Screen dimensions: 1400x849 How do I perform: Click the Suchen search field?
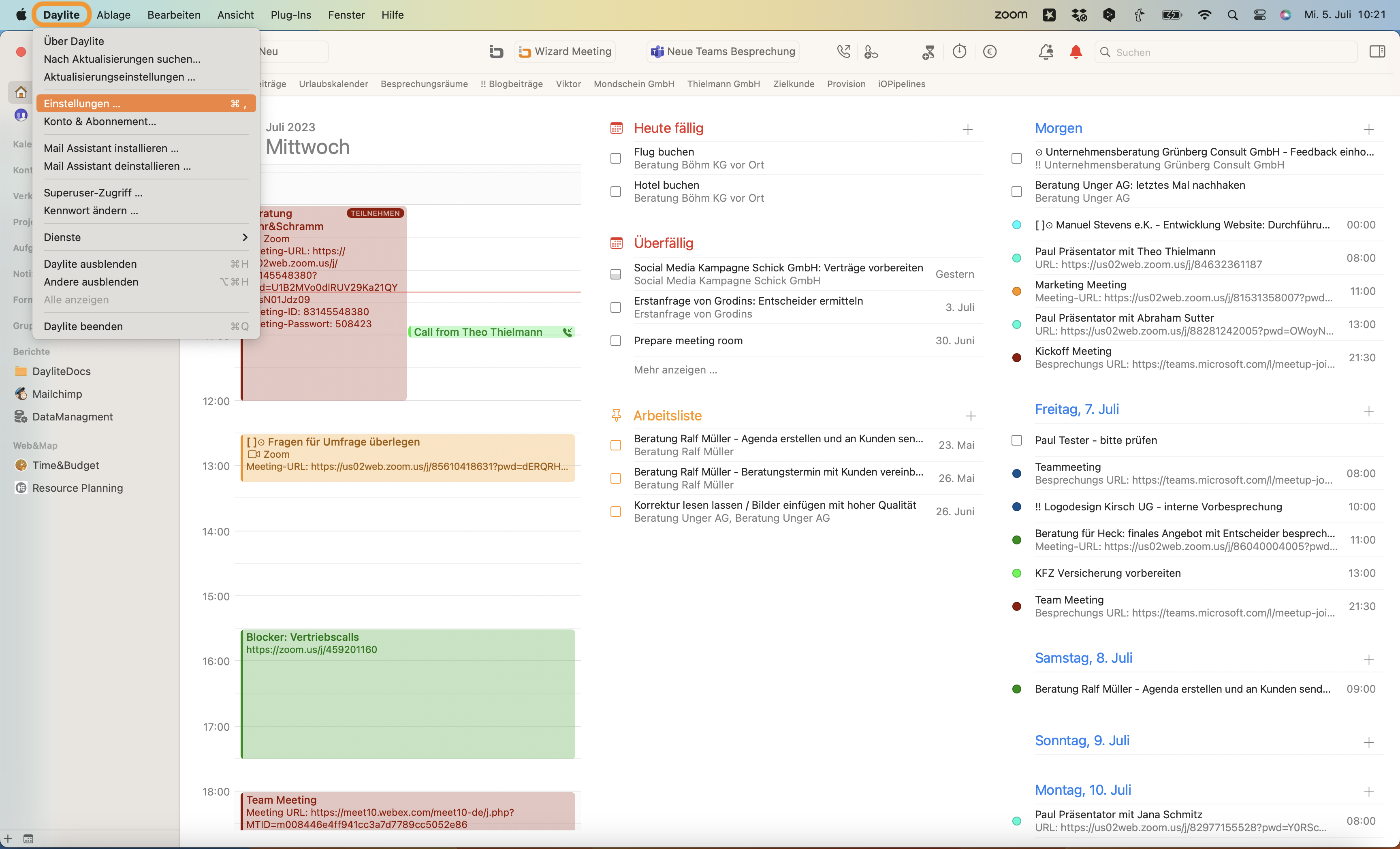coord(1225,52)
